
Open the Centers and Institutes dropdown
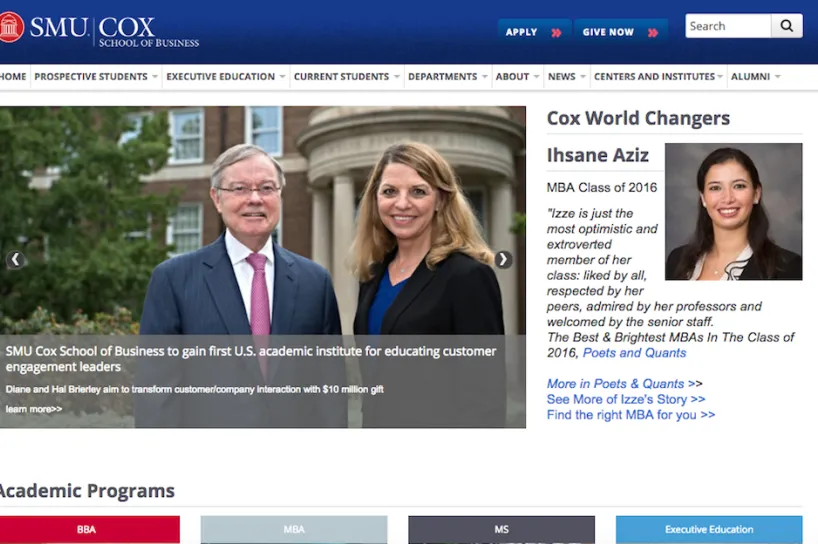(x=658, y=77)
